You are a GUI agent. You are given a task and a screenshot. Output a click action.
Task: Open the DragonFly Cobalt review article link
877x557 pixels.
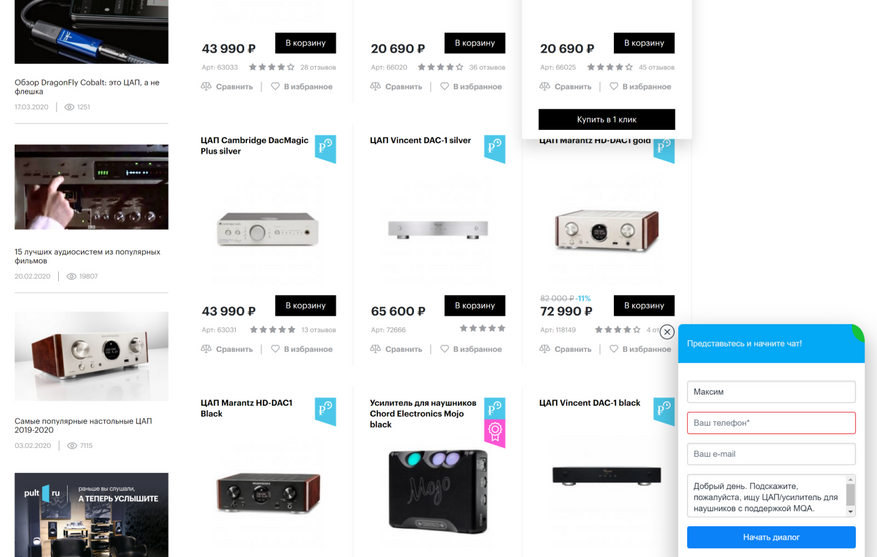(87, 87)
